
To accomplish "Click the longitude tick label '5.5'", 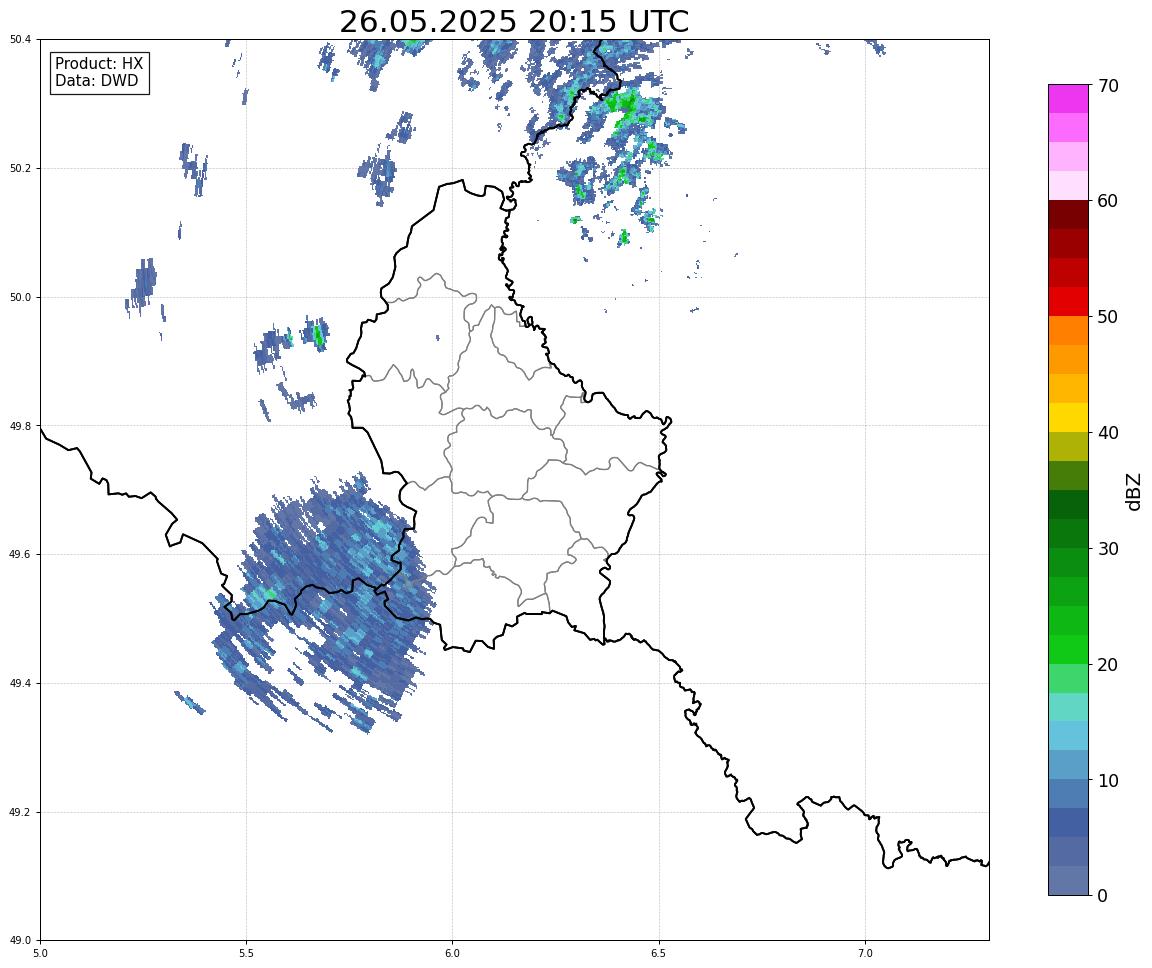I will click(x=246, y=953).
